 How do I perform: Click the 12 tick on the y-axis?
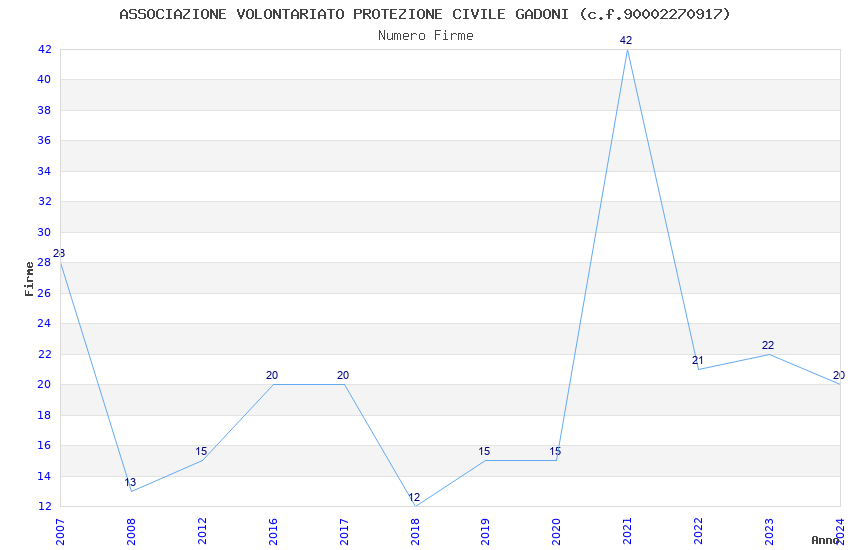click(x=44, y=506)
